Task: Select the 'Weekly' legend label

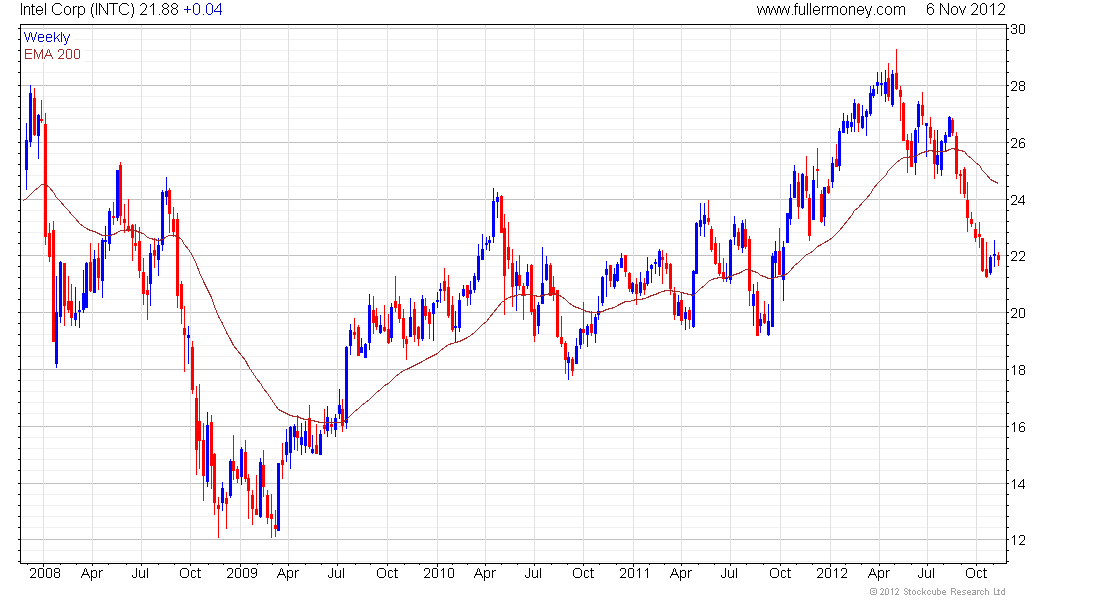Action: (x=47, y=37)
